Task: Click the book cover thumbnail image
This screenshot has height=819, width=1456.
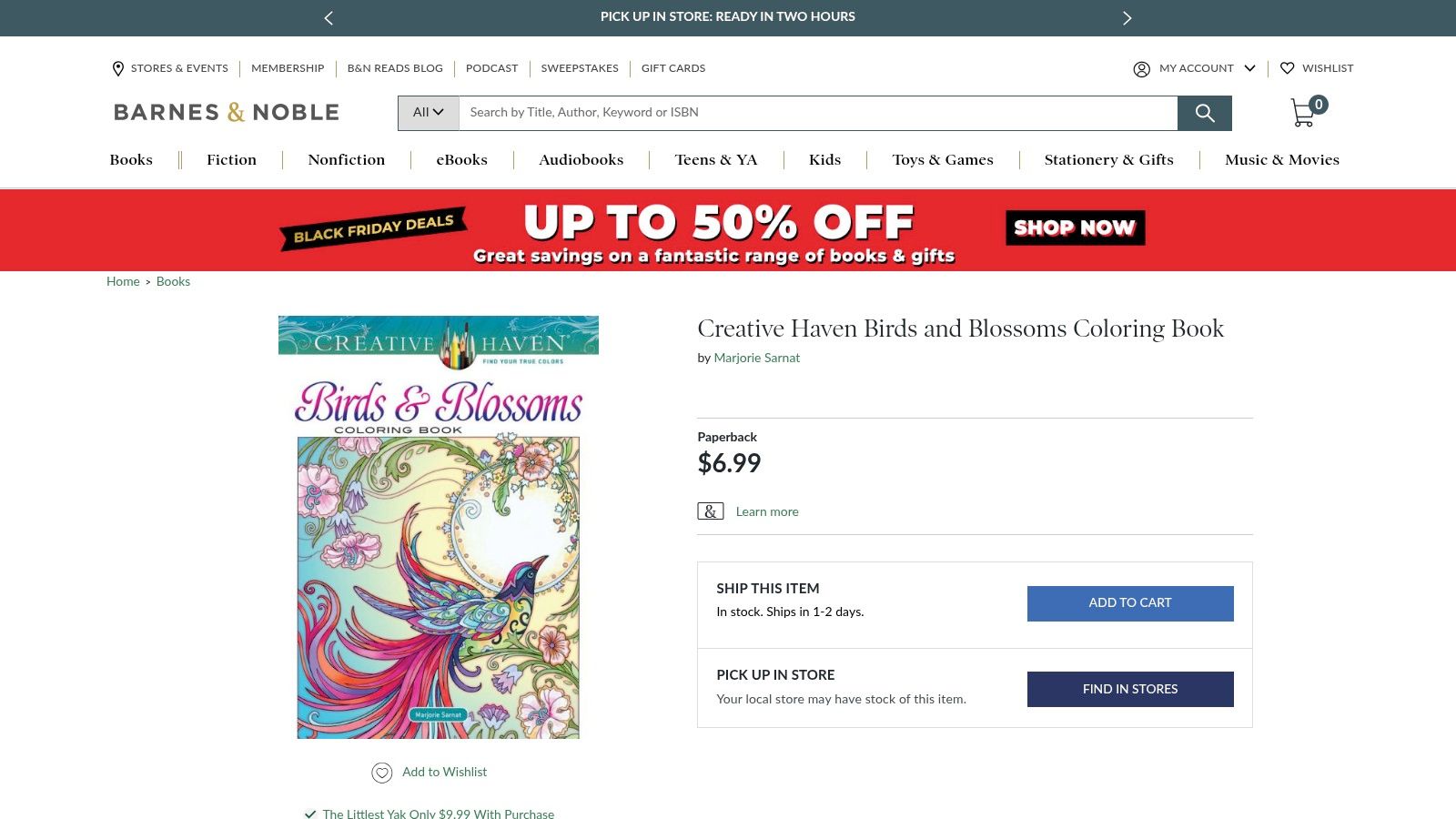Action: tap(439, 525)
